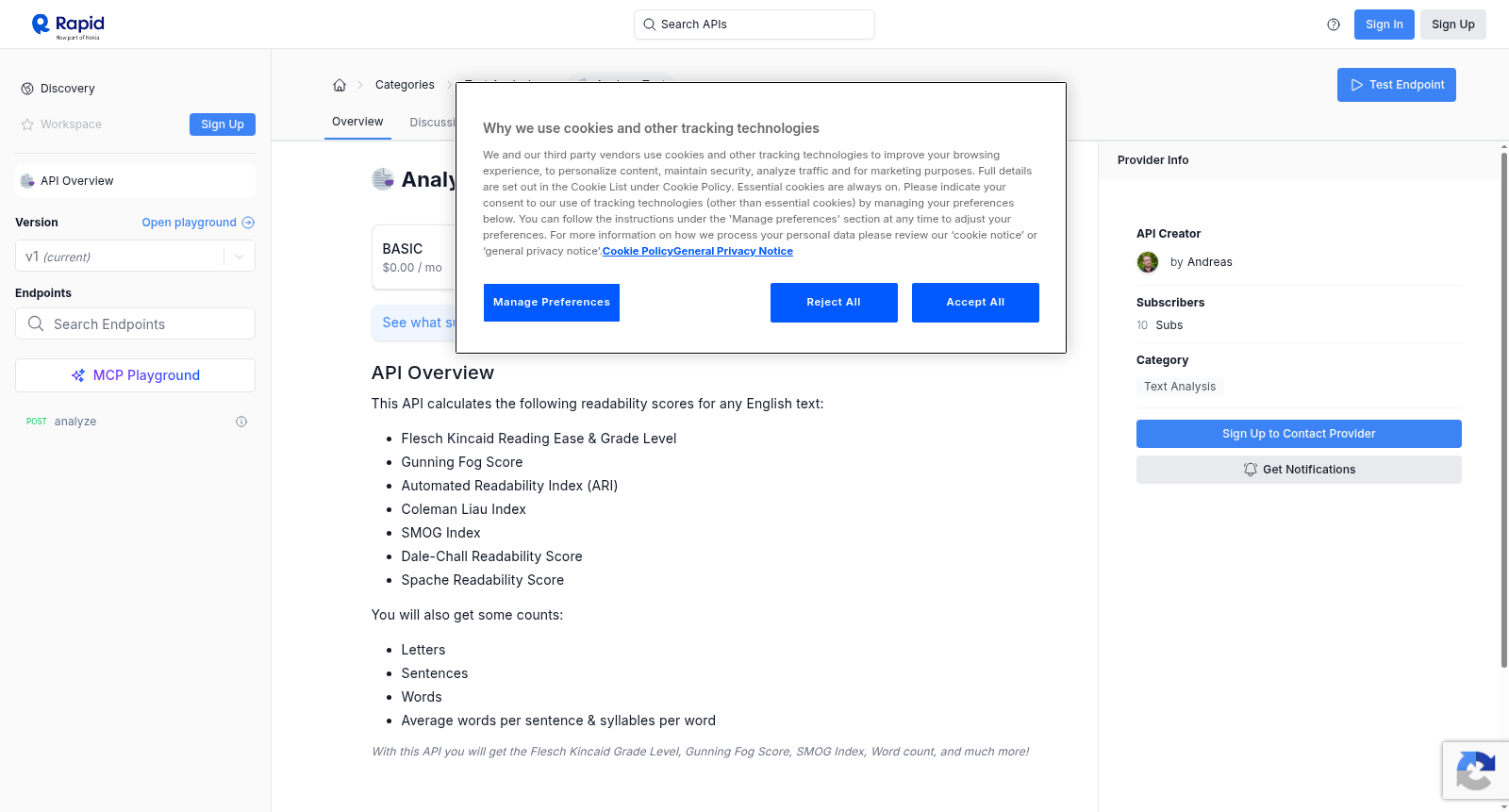Click the info icon beside analyze endpoint
Image resolution: width=1509 pixels, height=812 pixels.
[x=241, y=422]
